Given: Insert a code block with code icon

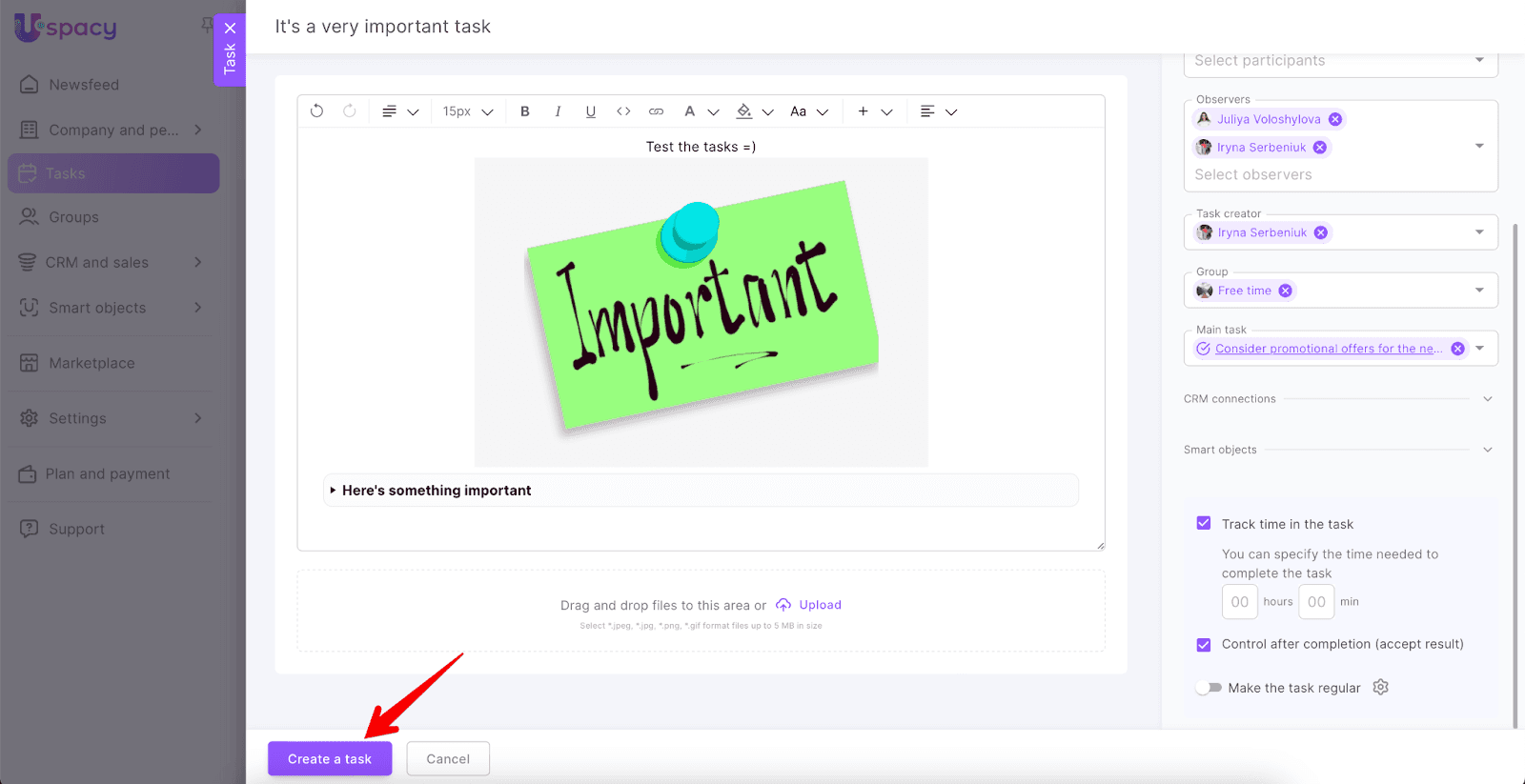Looking at the screenshot, I should pyautogui.click(x=623, y=111).
